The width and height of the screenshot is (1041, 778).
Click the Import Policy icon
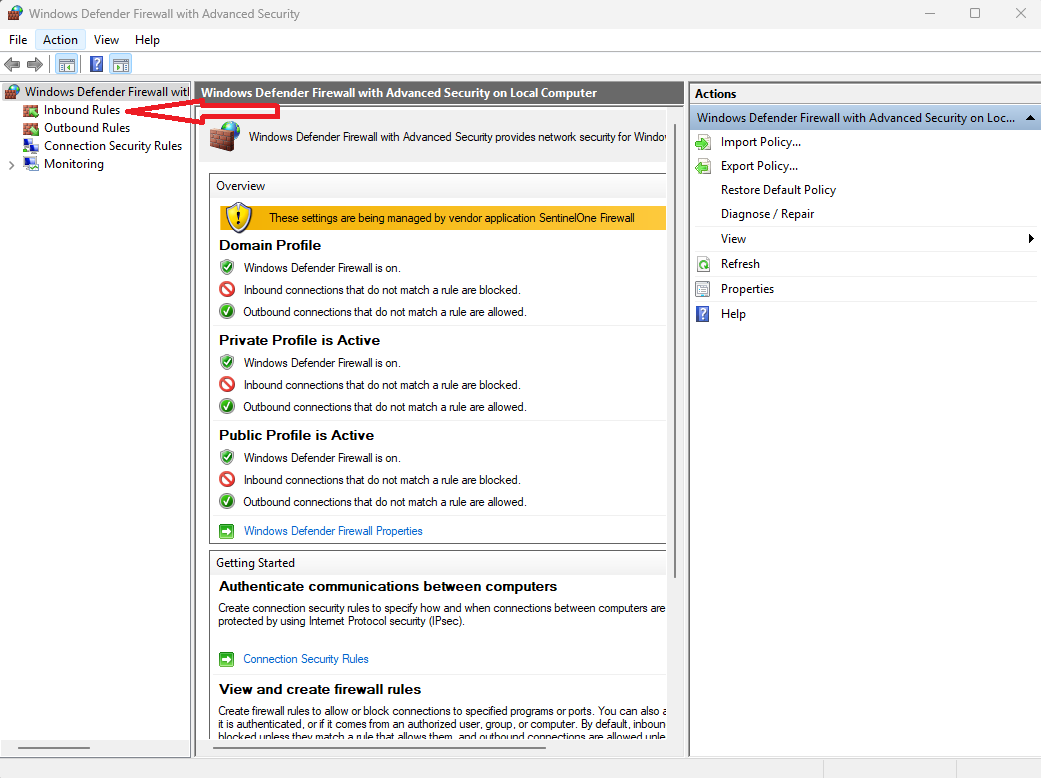coord(703,143)
